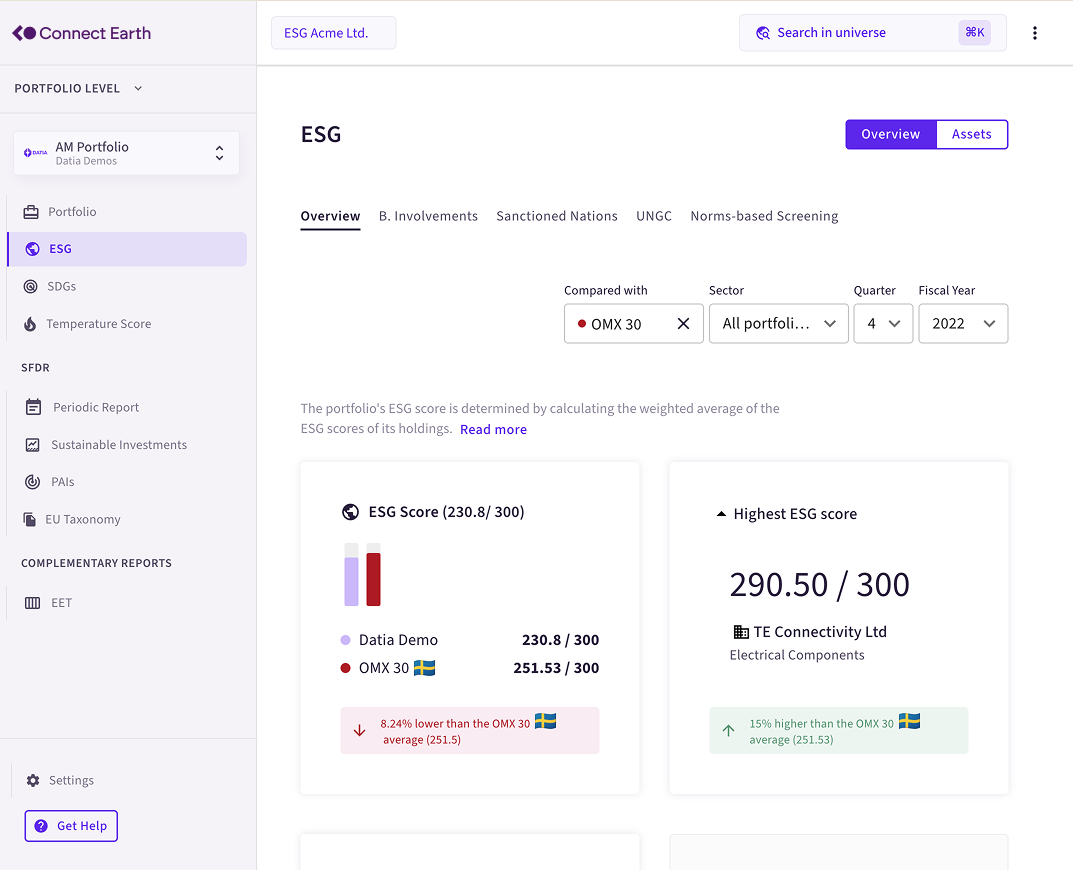Click the 230.8 / 300 Datia Demo value
Screen dimensions: 1073x870
pyautogui.click(x=560, y=640)
